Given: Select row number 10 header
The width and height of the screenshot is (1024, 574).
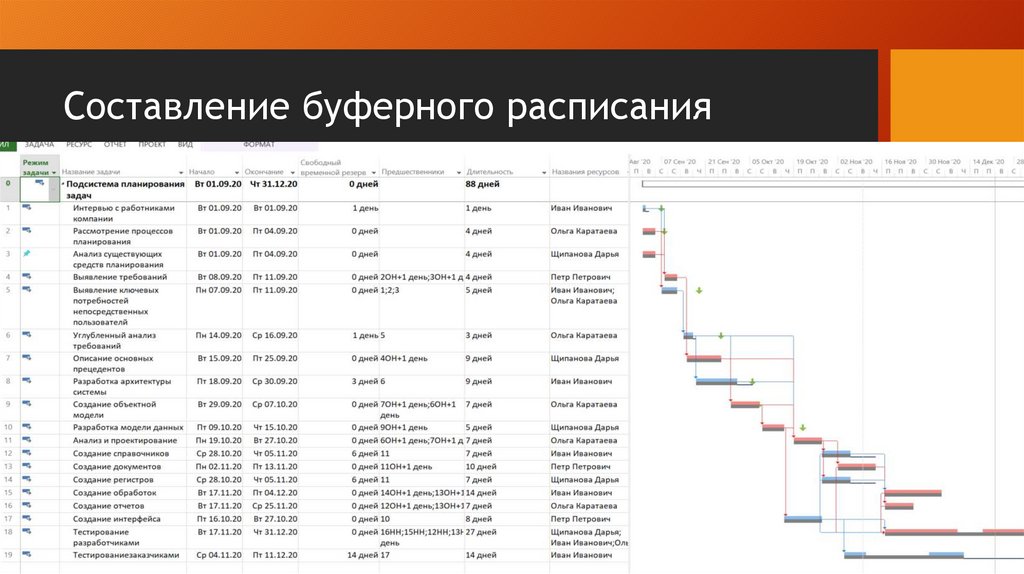Looking at the screenshot, I should point(8,427).
